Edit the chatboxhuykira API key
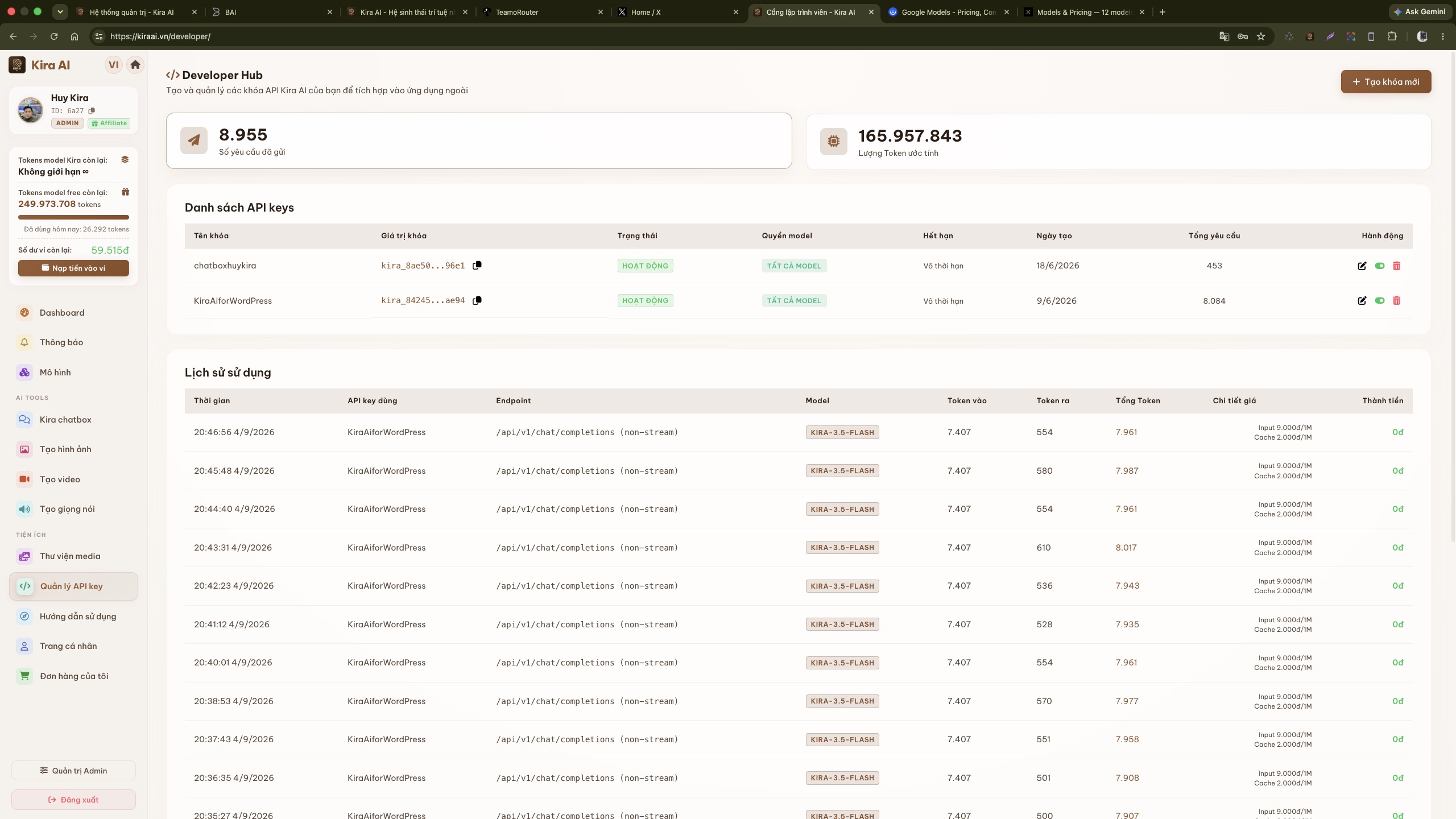Screen dimensions: 1456x819 1362,266
